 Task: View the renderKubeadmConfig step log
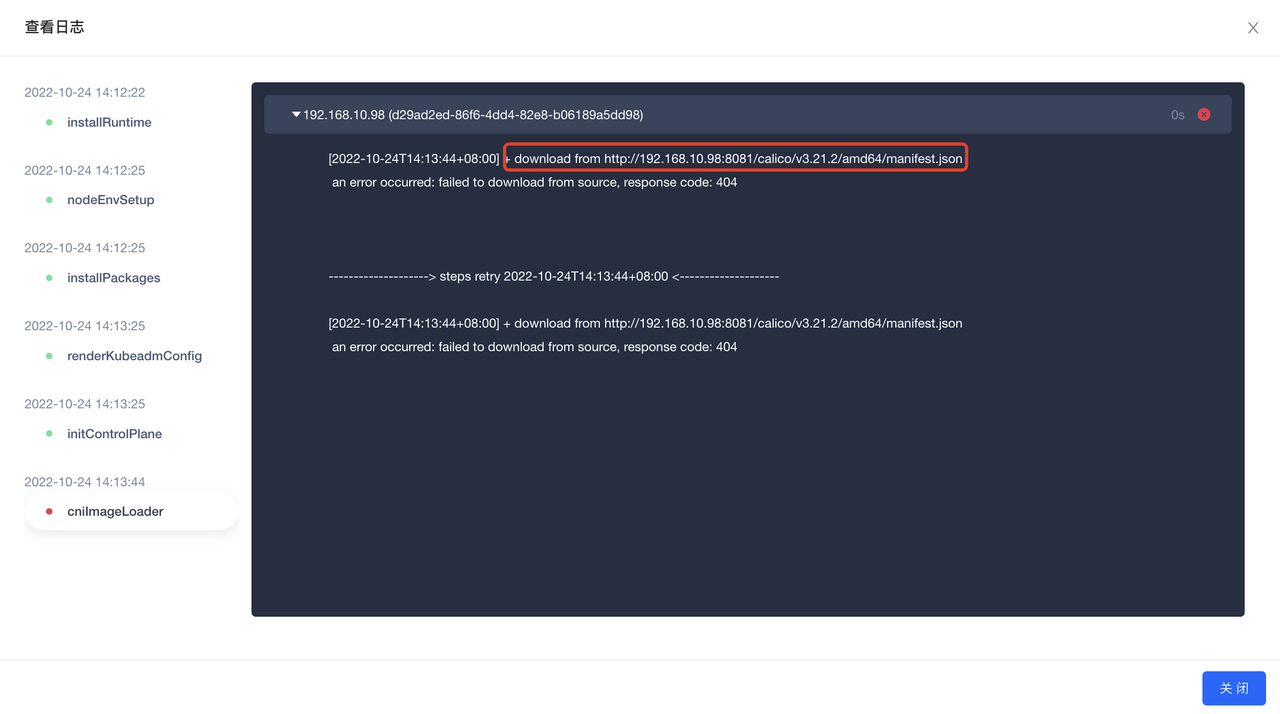134,356
